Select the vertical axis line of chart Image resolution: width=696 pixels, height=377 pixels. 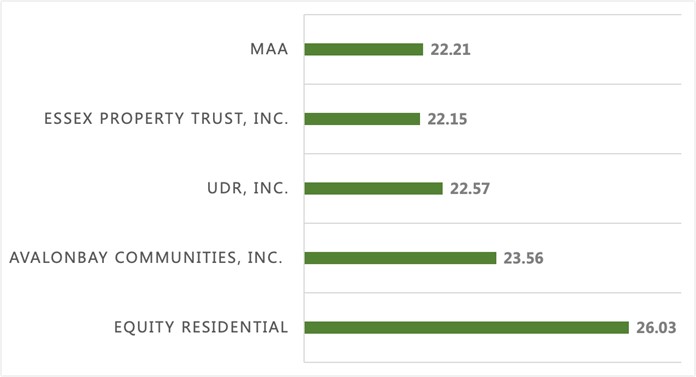304,188
